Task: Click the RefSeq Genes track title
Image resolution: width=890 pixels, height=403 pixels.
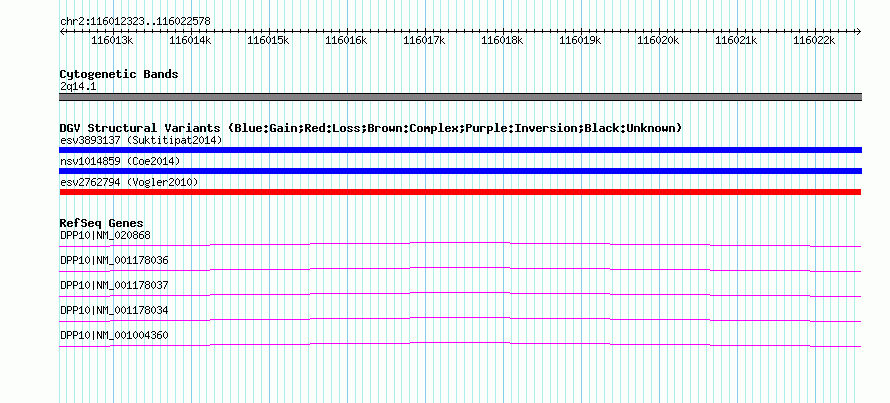Action: click(102, 224)
